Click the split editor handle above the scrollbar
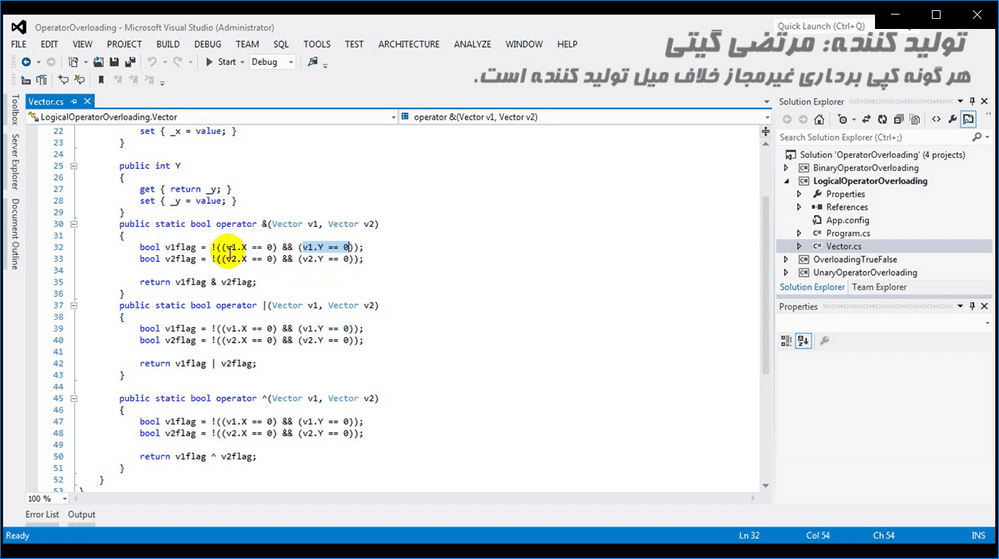999x559 pixels. (766, 131)
